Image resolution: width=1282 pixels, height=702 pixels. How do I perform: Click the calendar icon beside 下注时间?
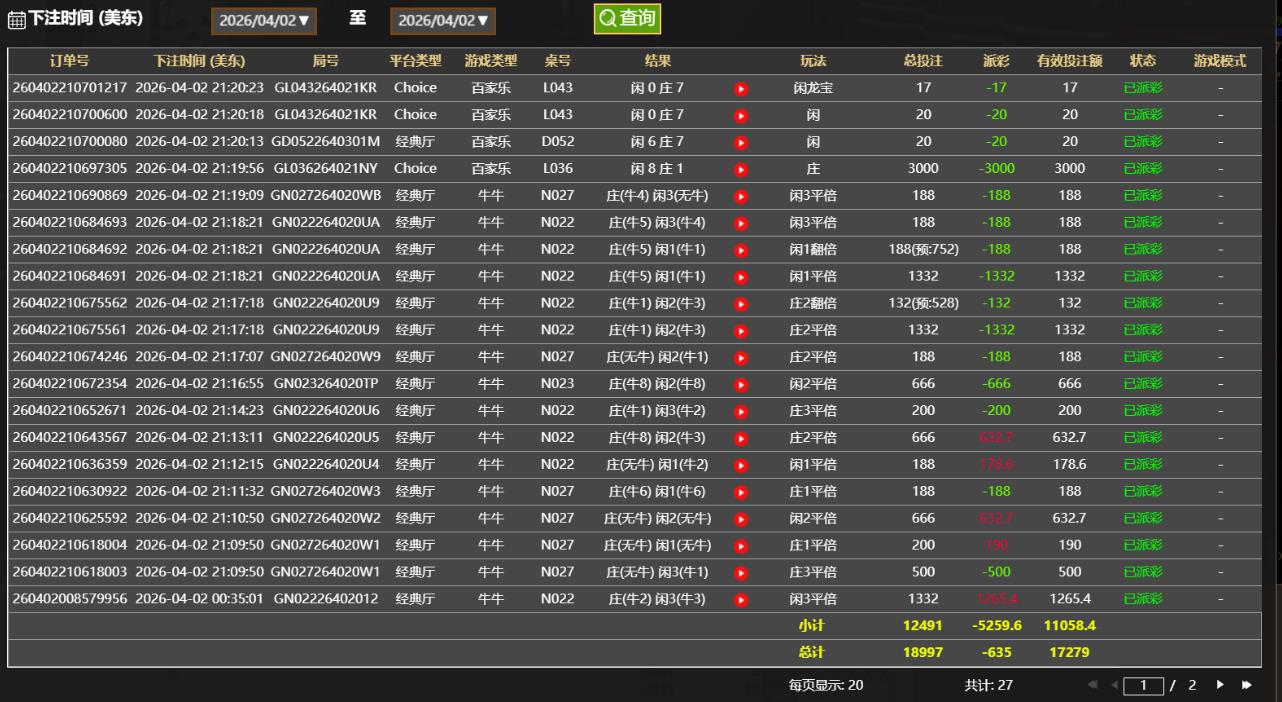tap(16, 21)
